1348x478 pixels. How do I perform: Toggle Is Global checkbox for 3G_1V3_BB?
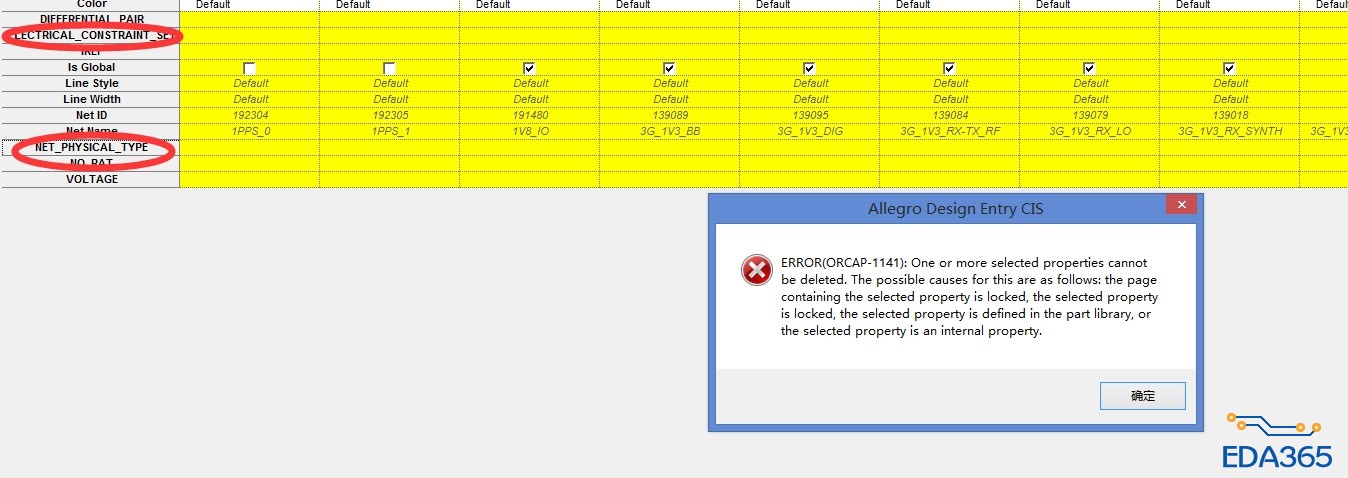(669, 67)
